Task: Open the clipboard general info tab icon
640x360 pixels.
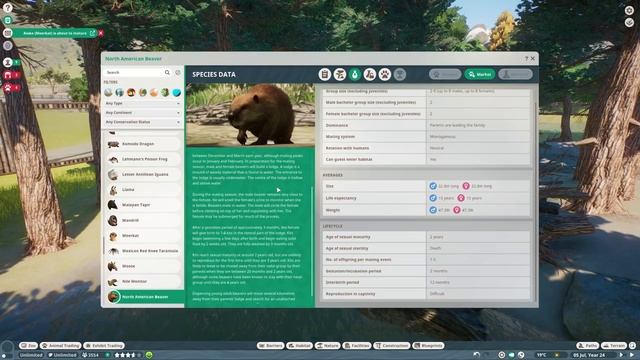Action: click(x=325, y=74)
